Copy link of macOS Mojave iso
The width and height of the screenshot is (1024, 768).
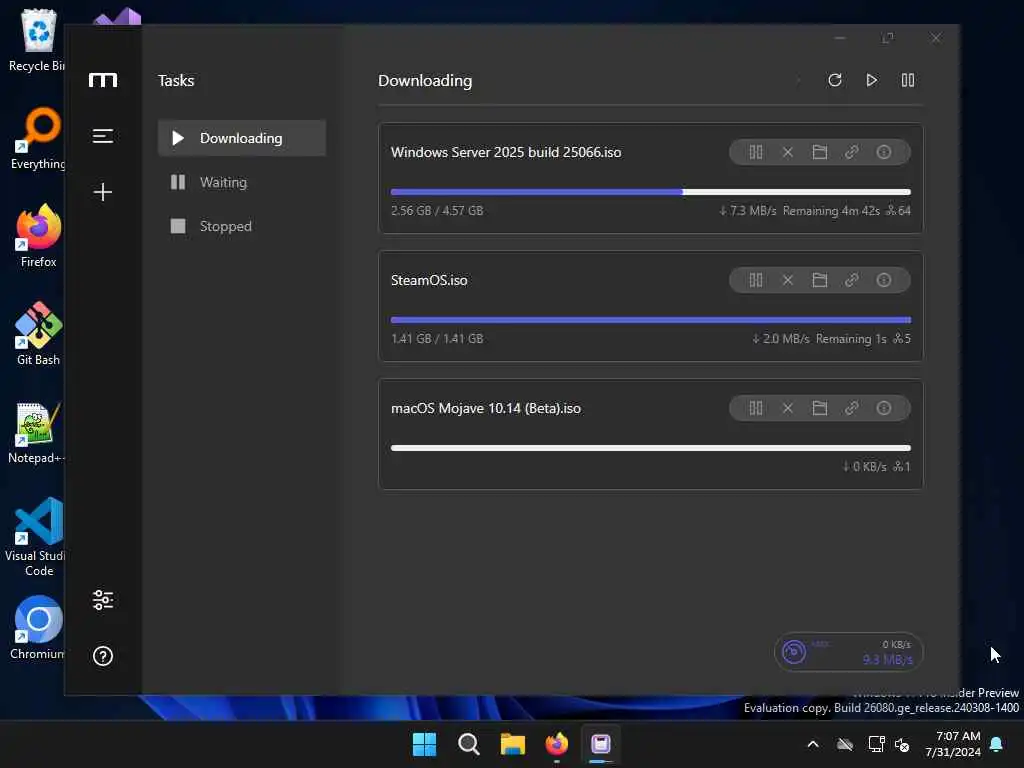(x=852, y=408)
